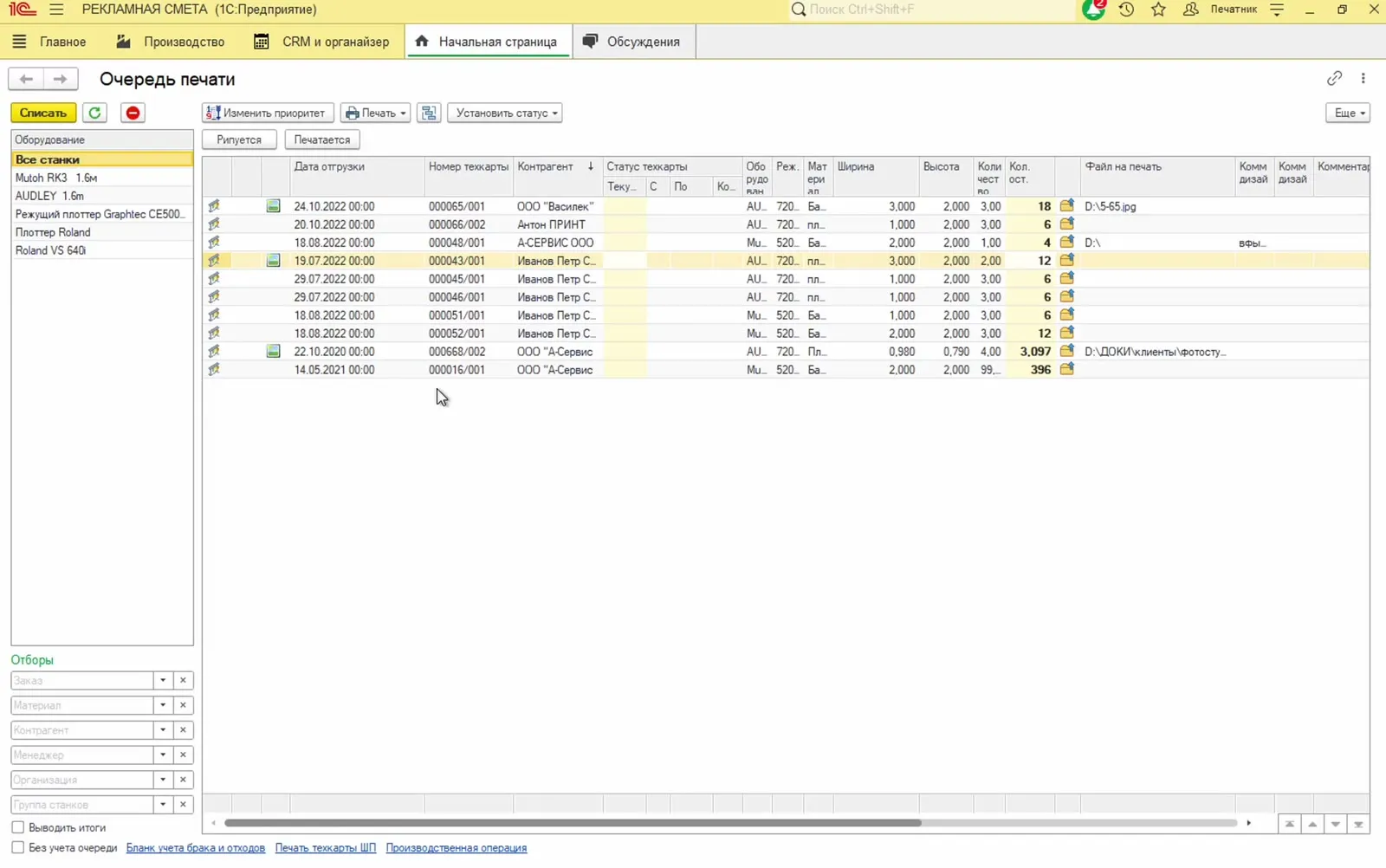Jump to last row with bottom-right arrow

pos(1358,824)
